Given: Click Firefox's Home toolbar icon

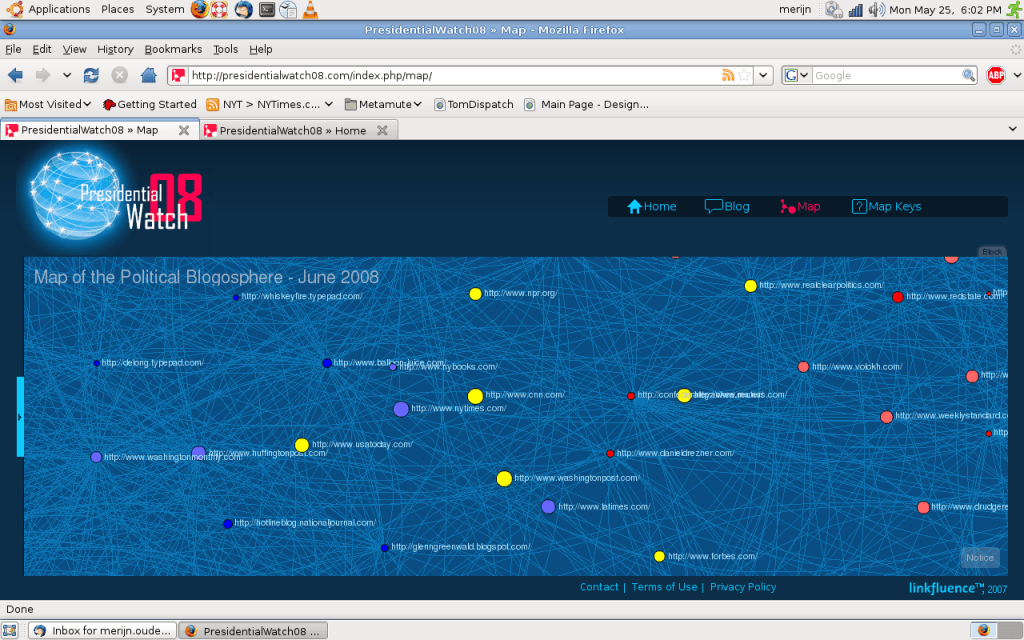Looking at the screenshot, I should pyautogui.click(x=149, y=74).
